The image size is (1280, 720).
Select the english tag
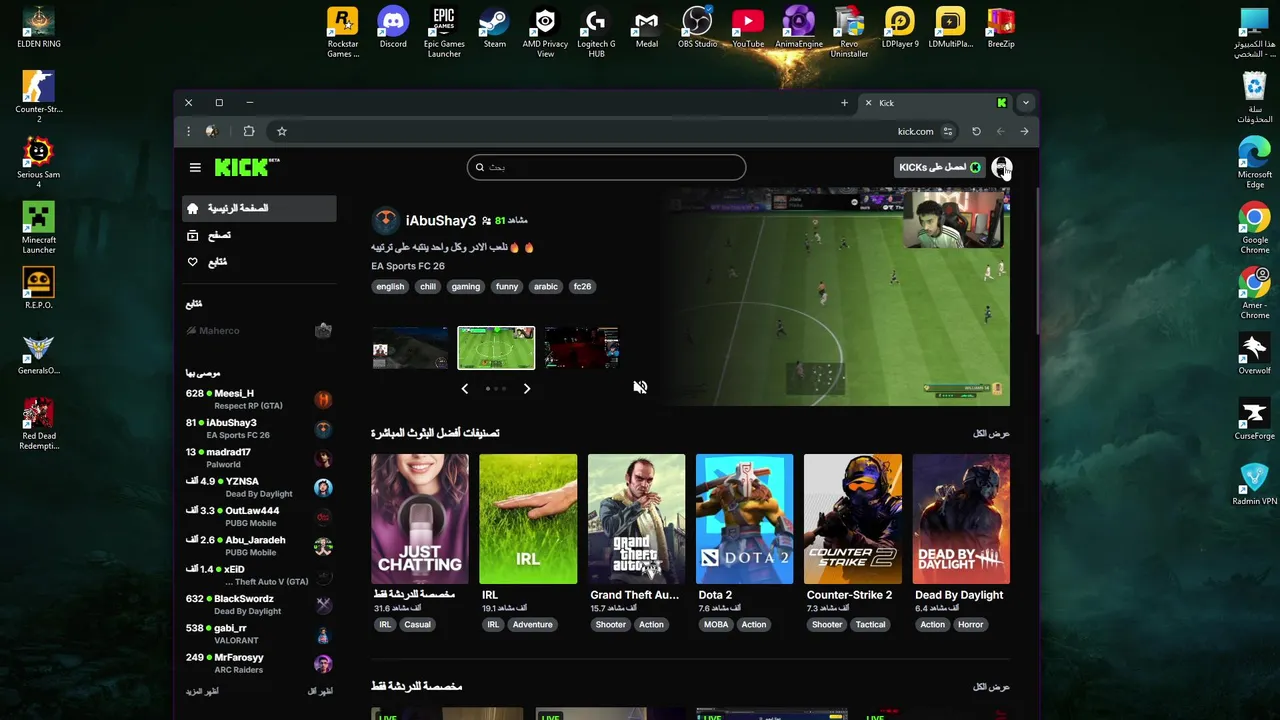pos(390,286)
